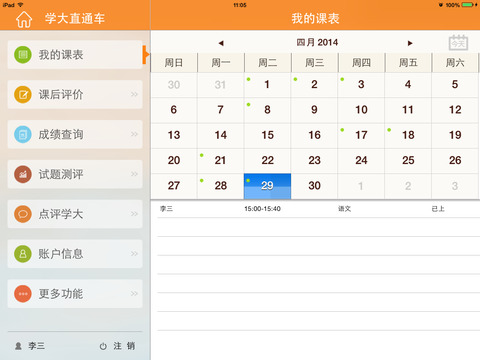Open 账户信息 menu item
Image resolution: width=480 pixels, height=360 pixels.
[75, 254]
